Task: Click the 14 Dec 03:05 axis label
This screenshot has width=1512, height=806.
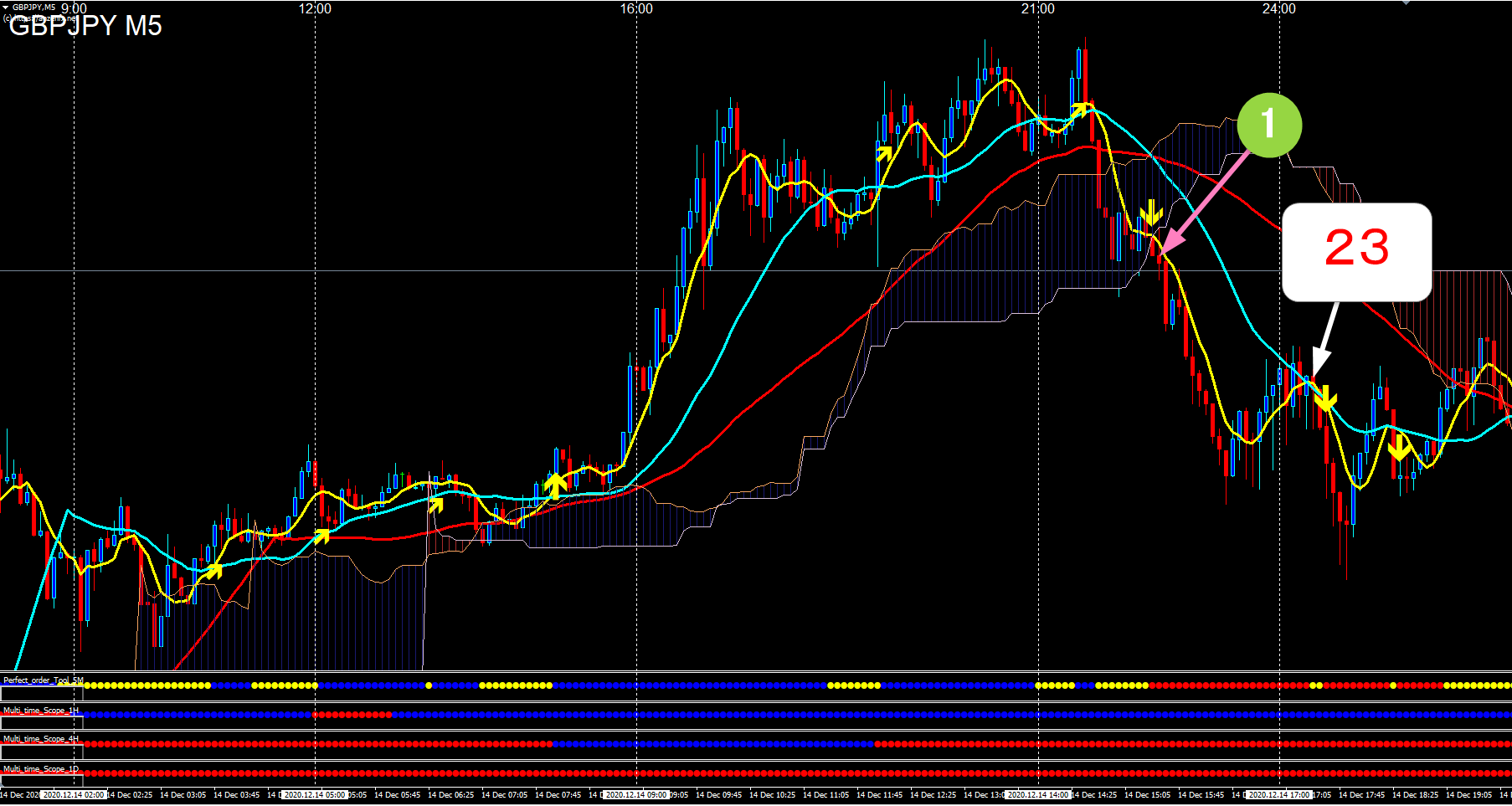Action: 183,795
